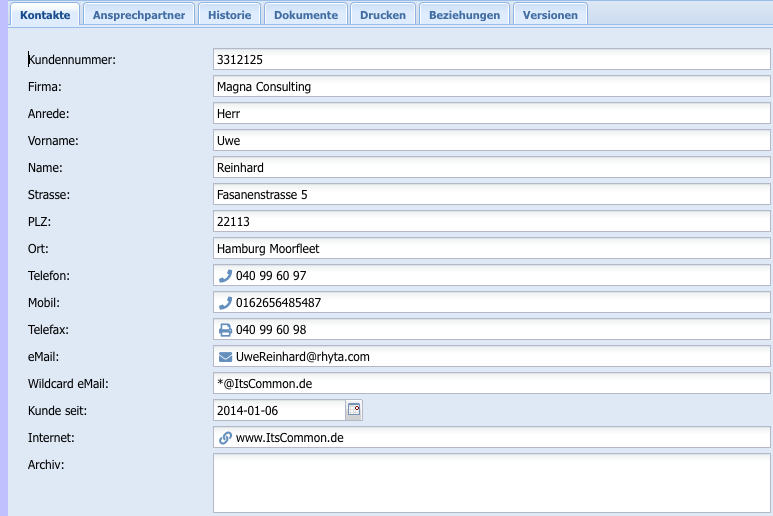
Task: Click the fax printer icon in Telefax
Action: coord(225,330)
